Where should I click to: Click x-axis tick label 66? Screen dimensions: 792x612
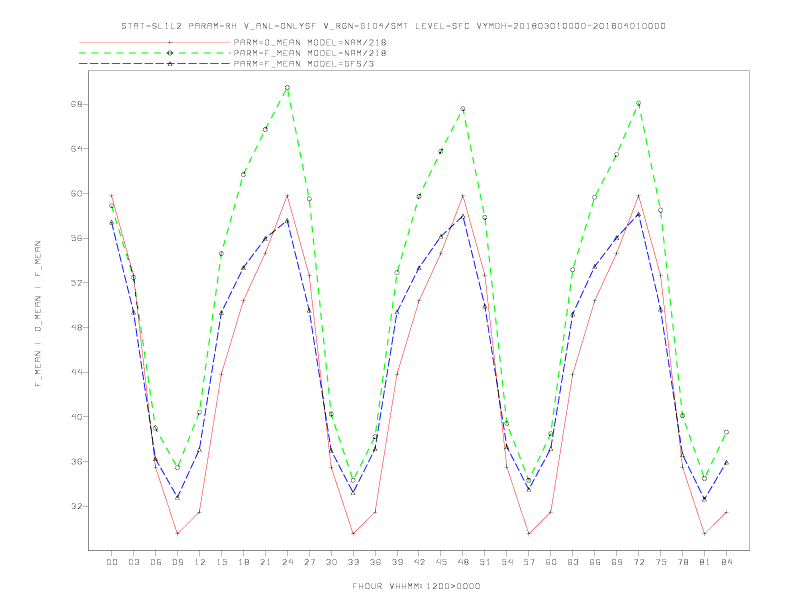point(595,562)
